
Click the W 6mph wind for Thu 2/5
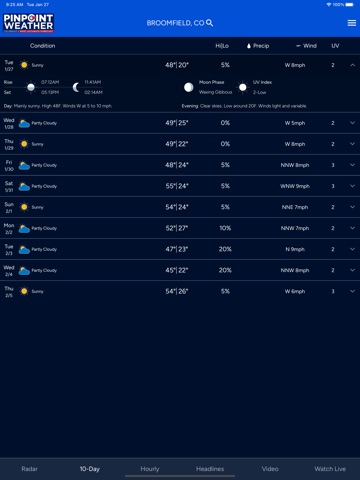coord(295,291)
